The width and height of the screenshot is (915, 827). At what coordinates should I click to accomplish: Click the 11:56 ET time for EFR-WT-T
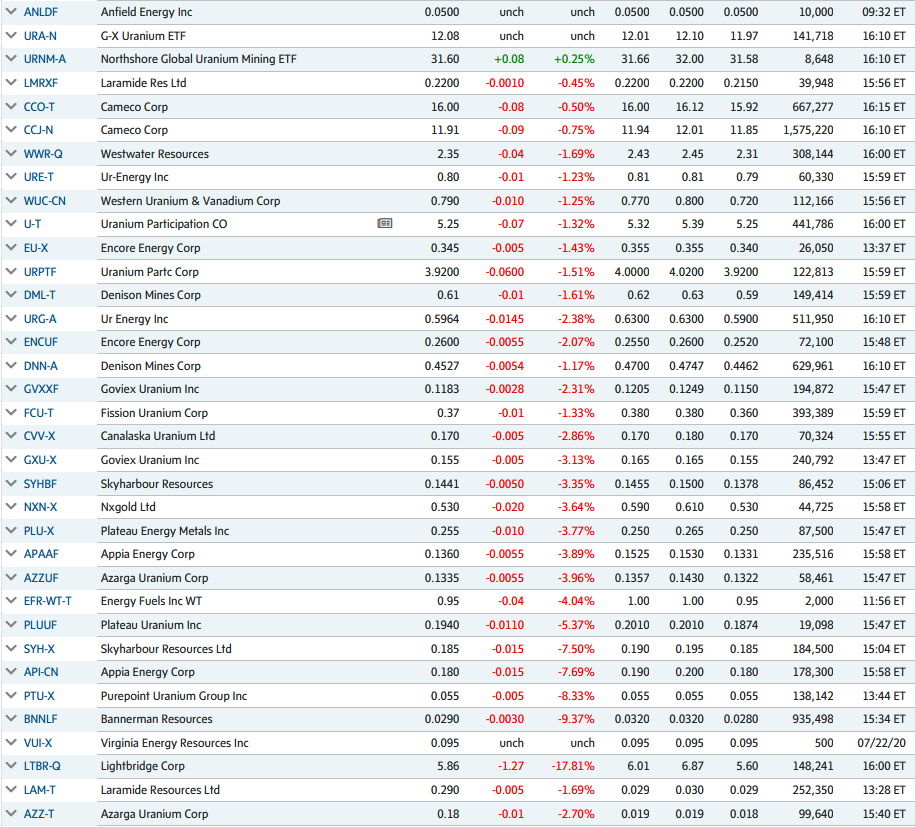[x=883, y=601]
